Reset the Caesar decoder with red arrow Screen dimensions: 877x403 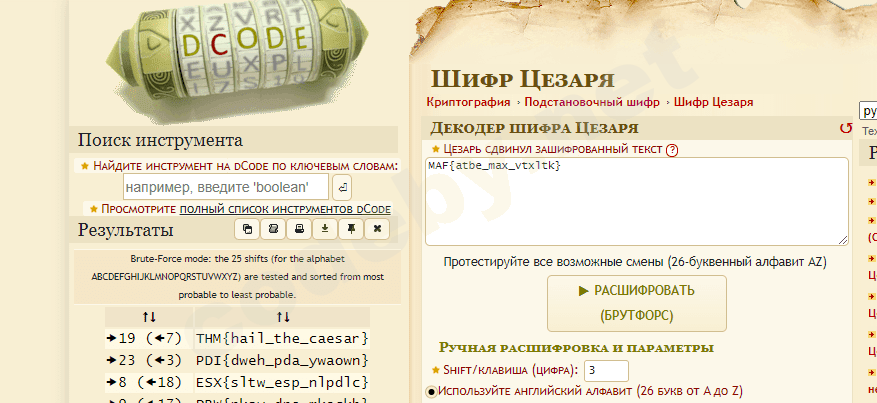(x=846, y=129)
